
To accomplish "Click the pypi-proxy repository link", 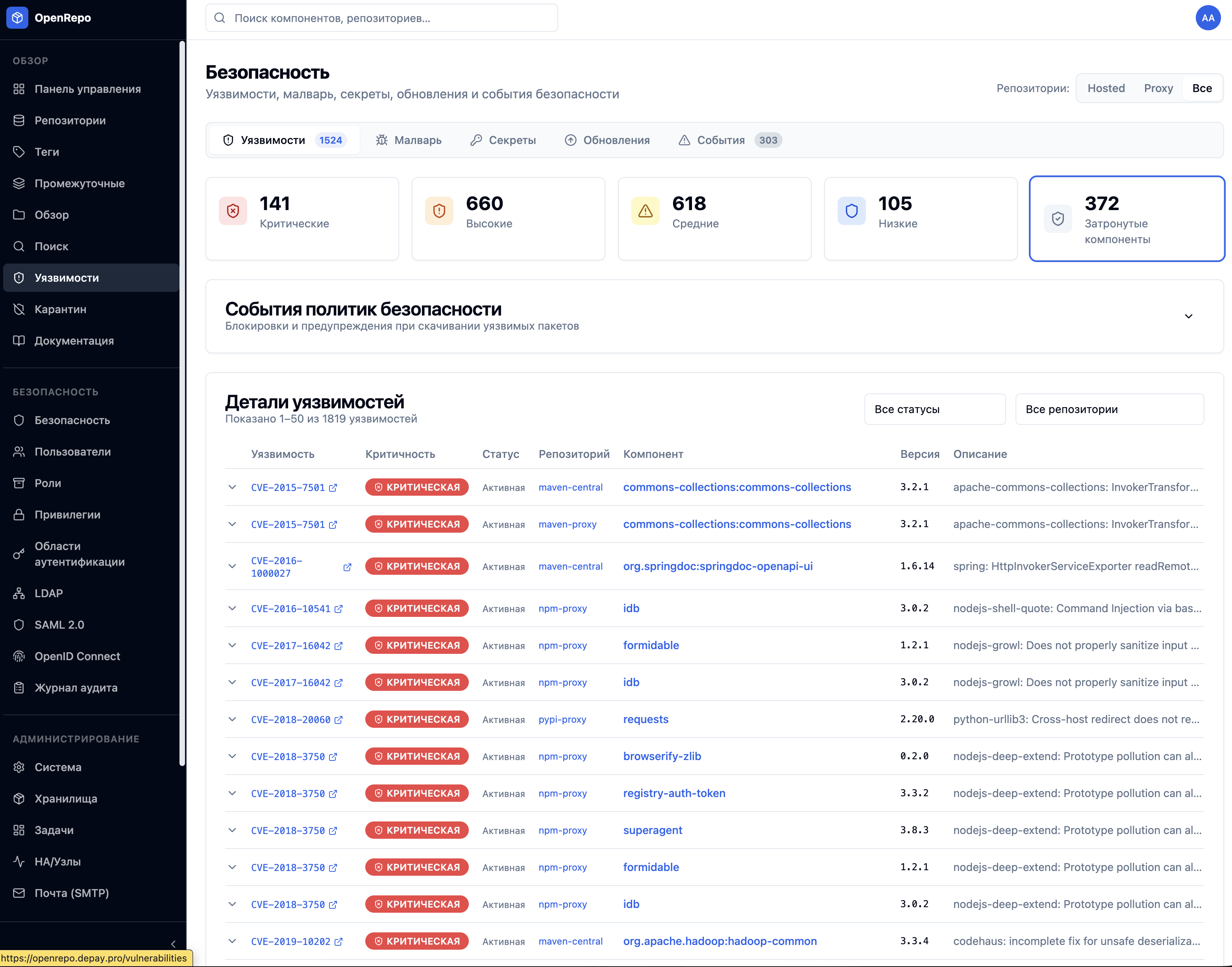I will point(562,720).
